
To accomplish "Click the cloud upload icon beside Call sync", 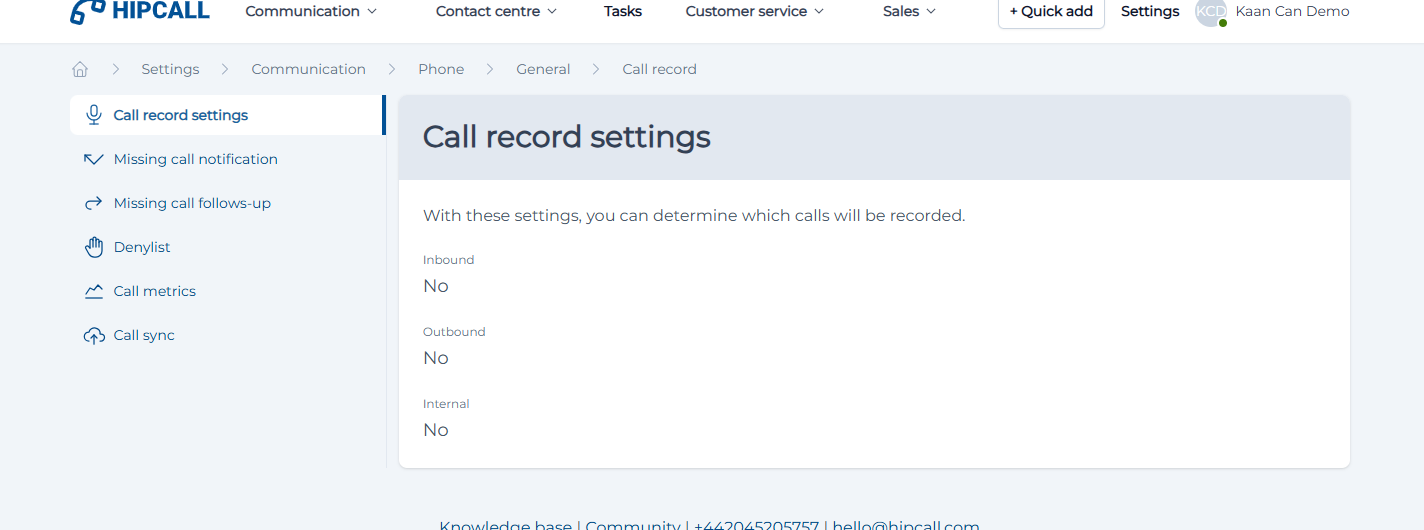I will (94, 335).
